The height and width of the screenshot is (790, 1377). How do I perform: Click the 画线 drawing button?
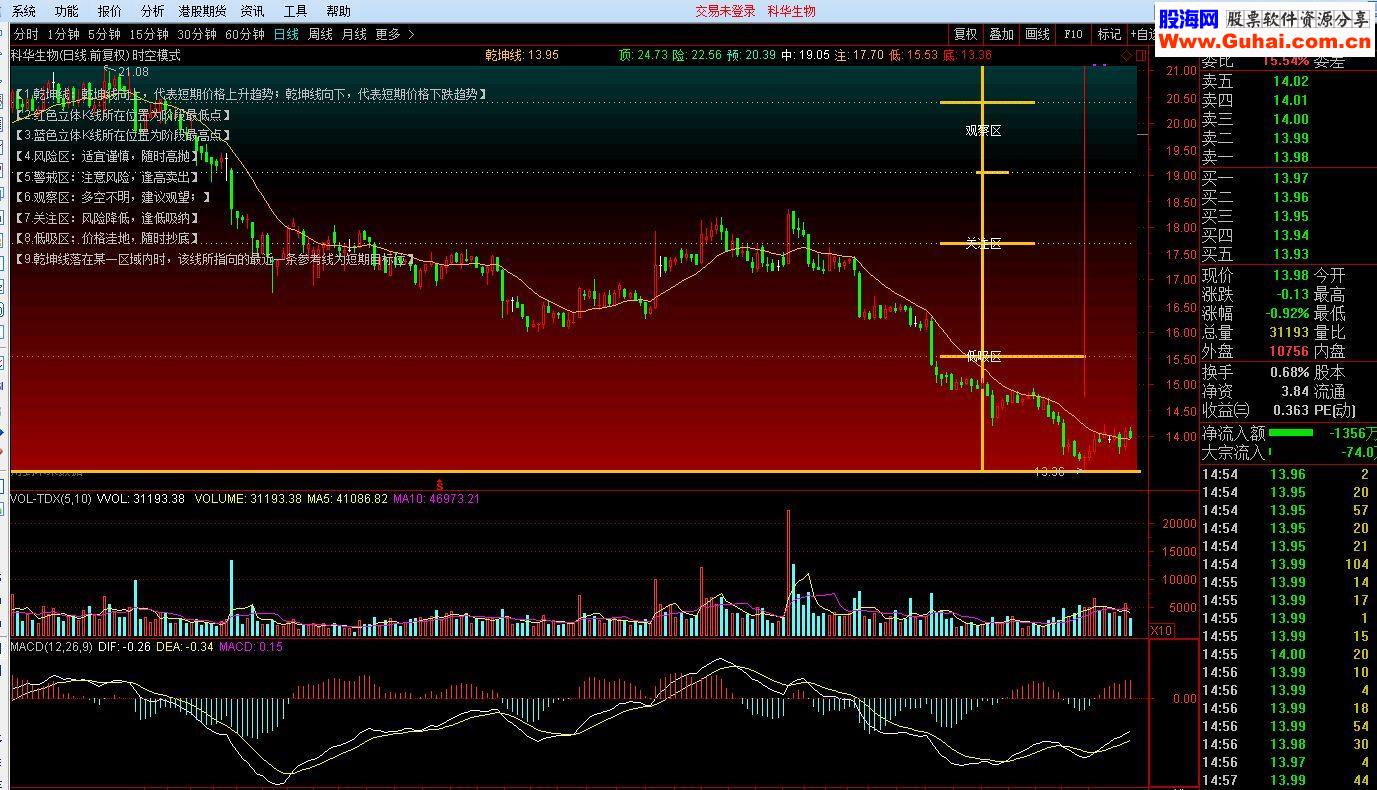pyautogui.click(x=1037, y=34)
